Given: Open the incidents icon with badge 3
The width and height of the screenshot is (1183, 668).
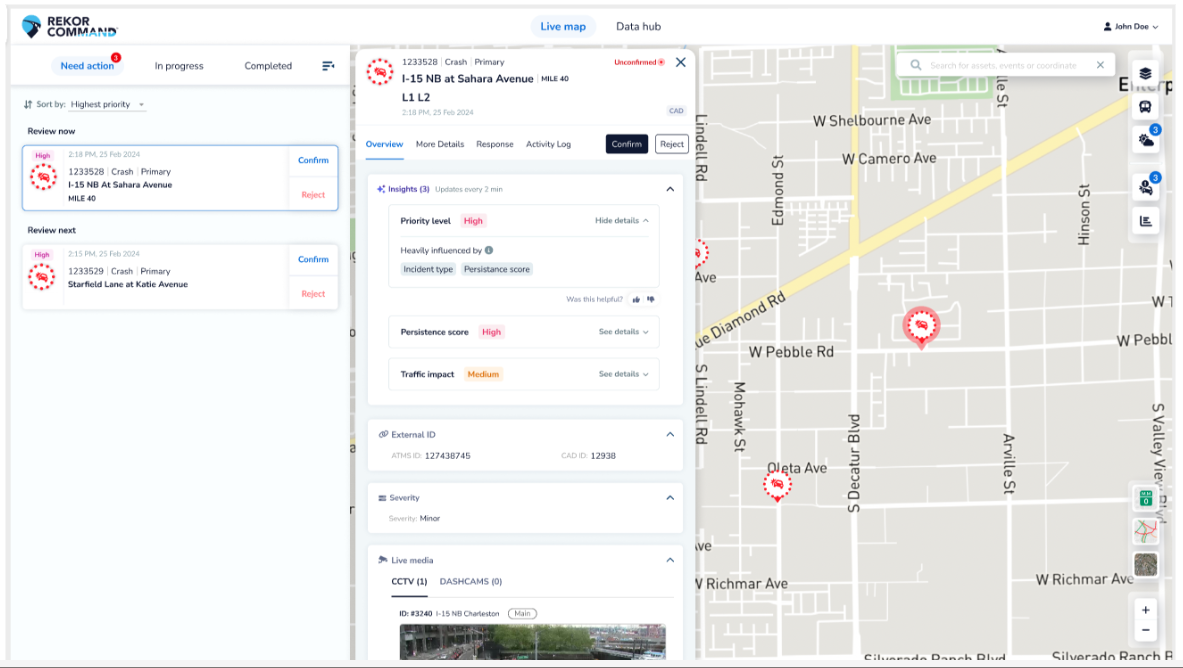Looking at the screenshot, I should tap(1146, 187).
